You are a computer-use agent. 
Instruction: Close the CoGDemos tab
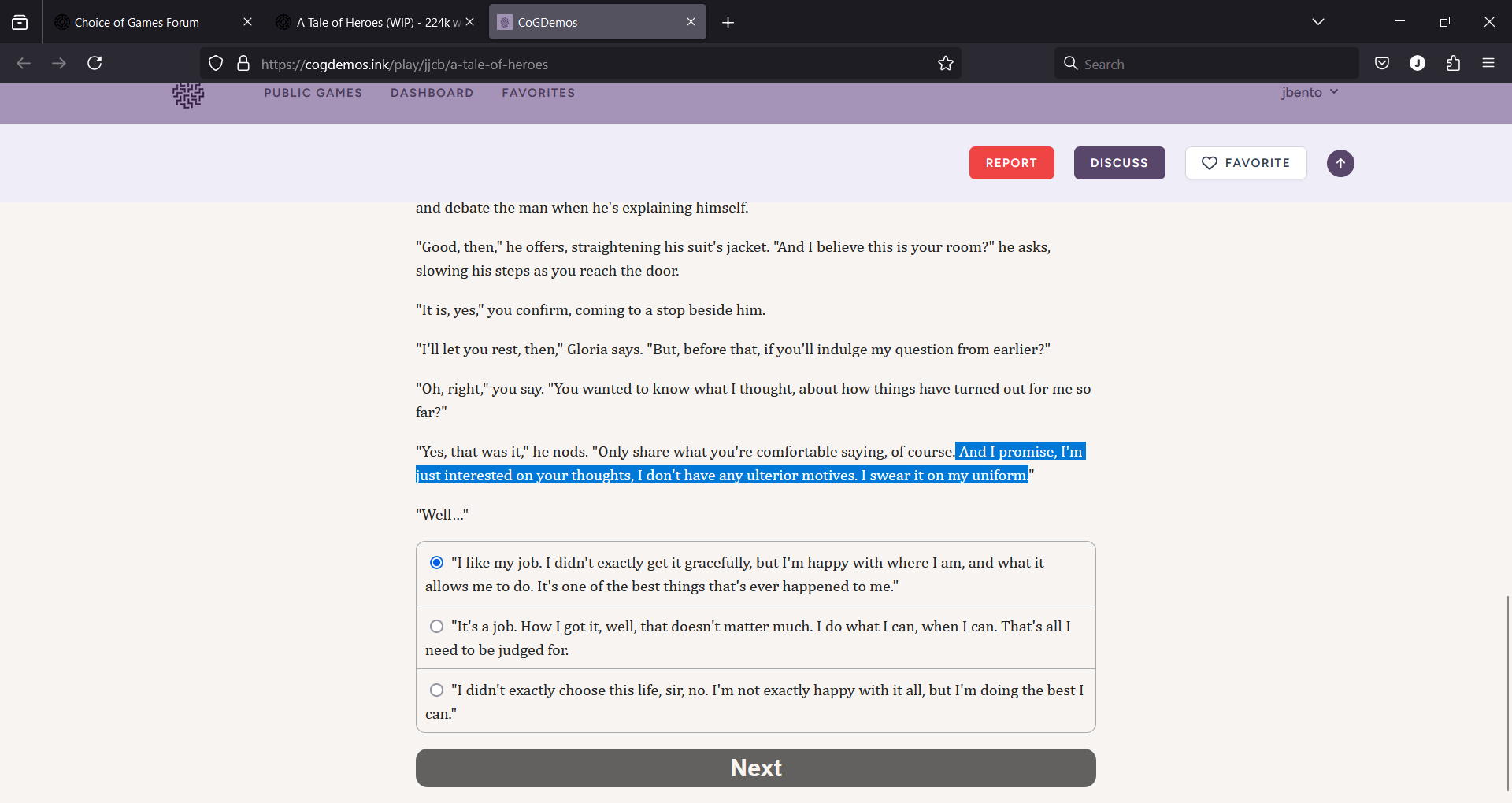coord(691,22)
